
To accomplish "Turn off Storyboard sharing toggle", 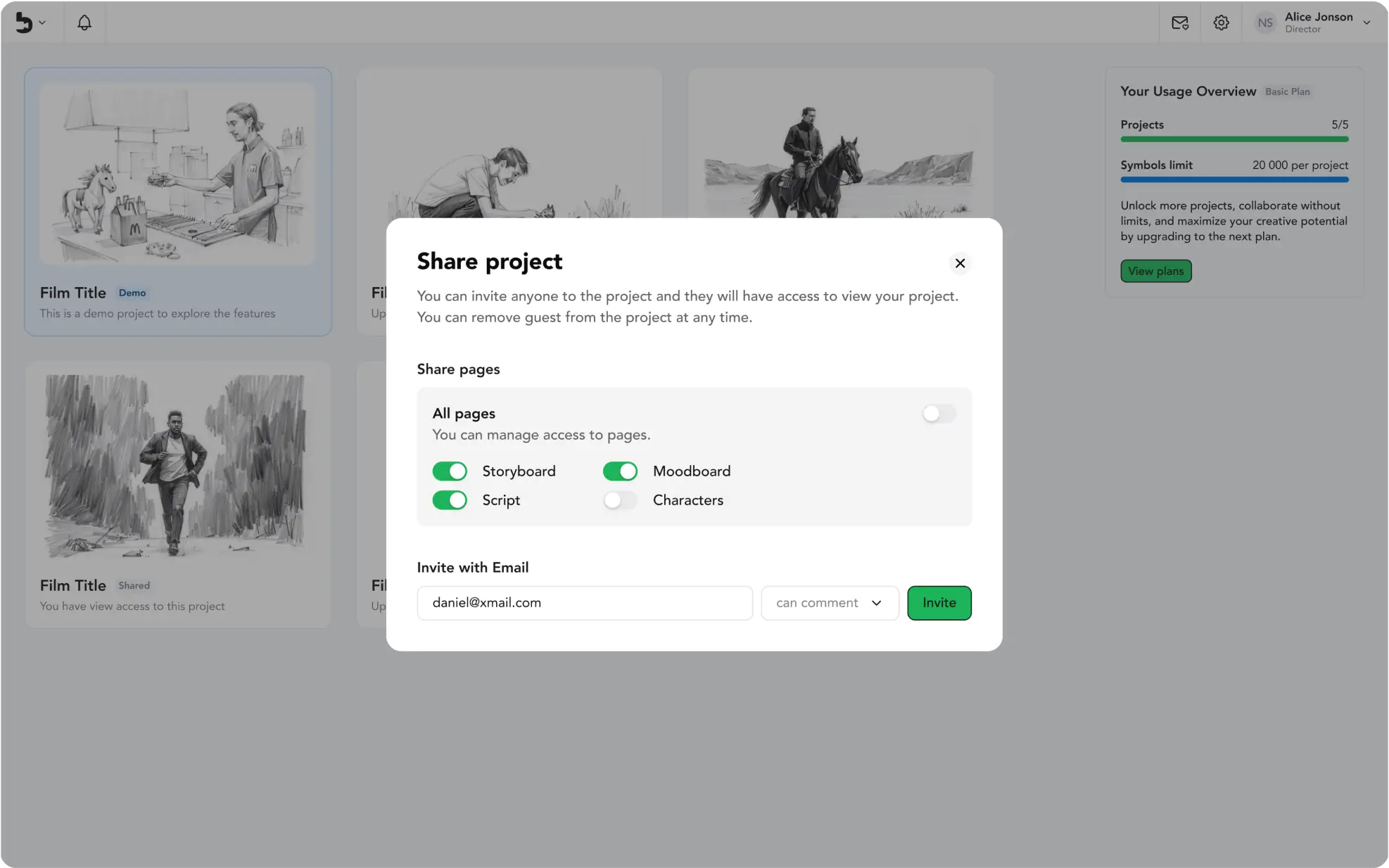I will click(450, 471).
